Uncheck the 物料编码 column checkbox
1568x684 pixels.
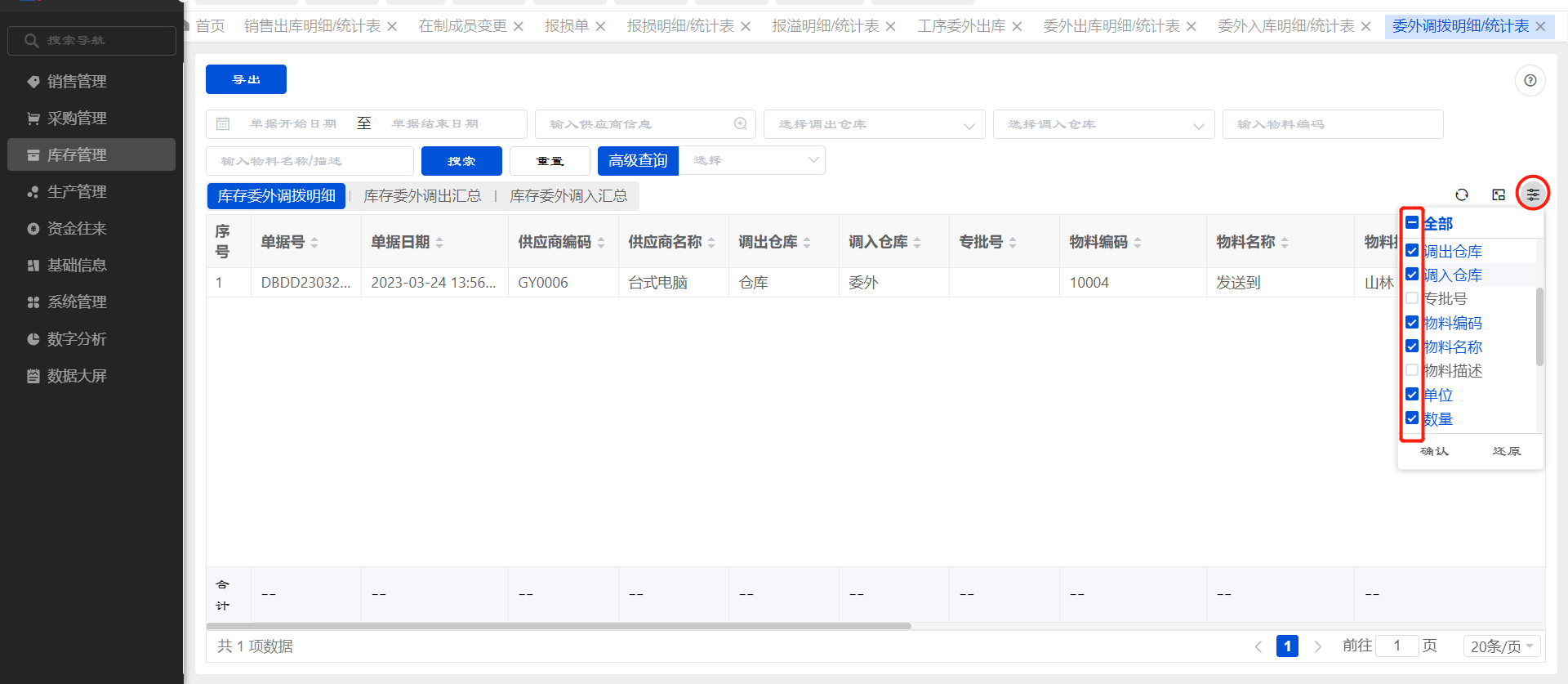click(1412, 323)
